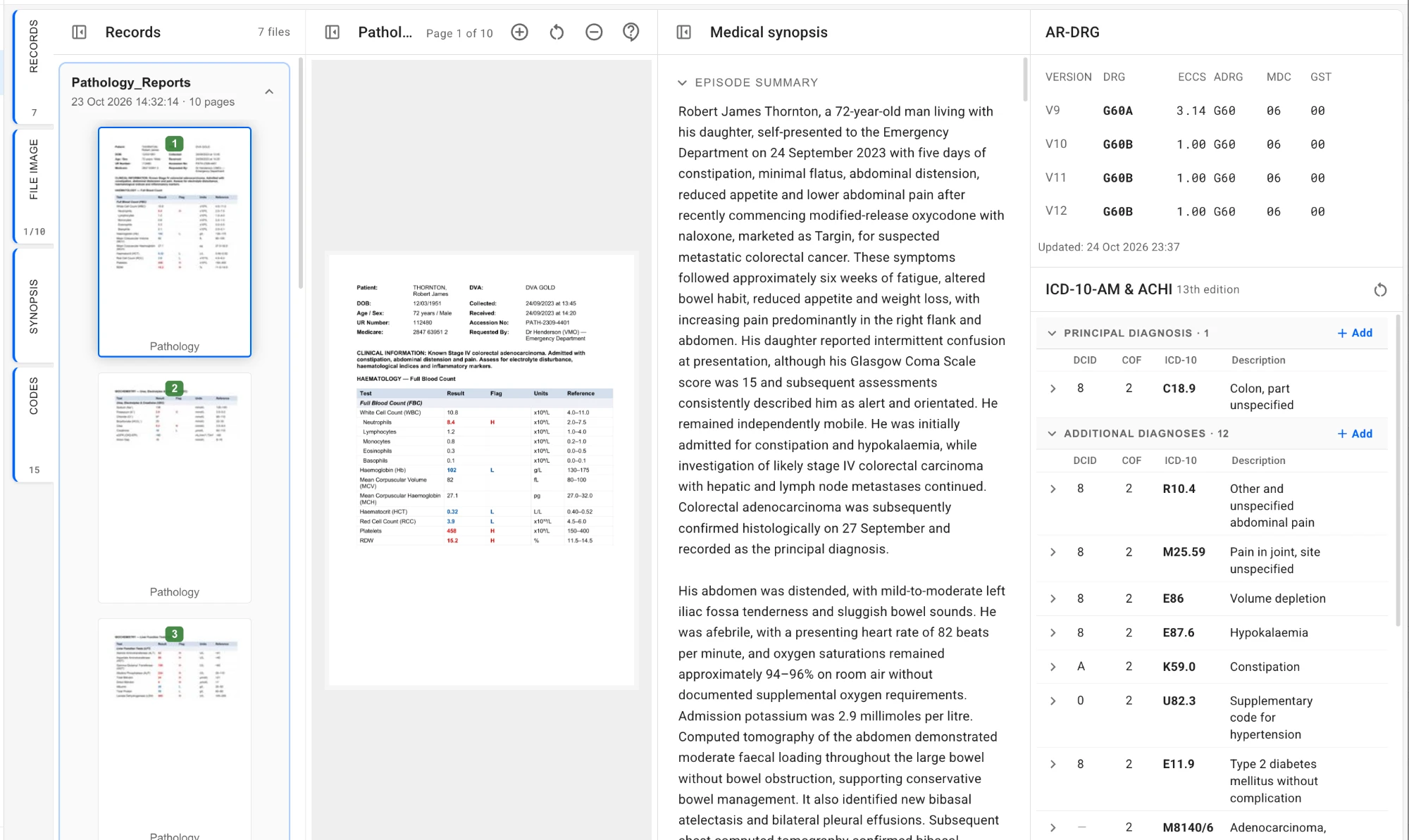This screenshot has height=840, width=1409.
Task: Click the 'Page 1 of 10' indicator
Action: (459, 33)
